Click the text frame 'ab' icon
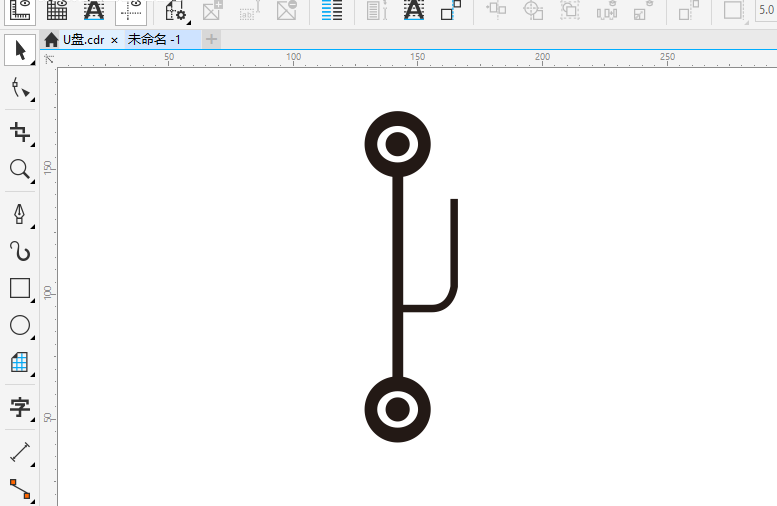This screenshot has width=777, height=506. [249, 10]
